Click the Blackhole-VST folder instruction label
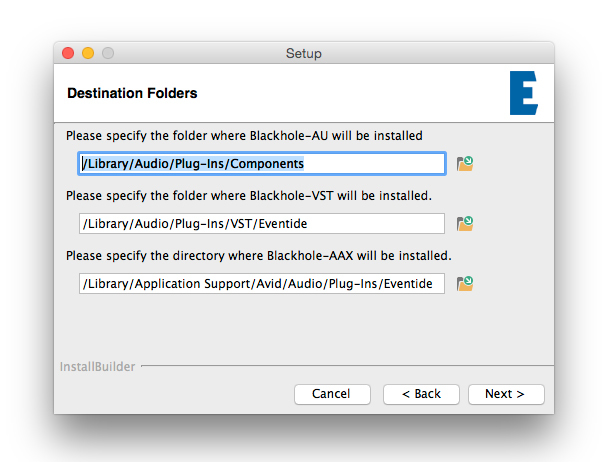614x462 pixels. 249,195
